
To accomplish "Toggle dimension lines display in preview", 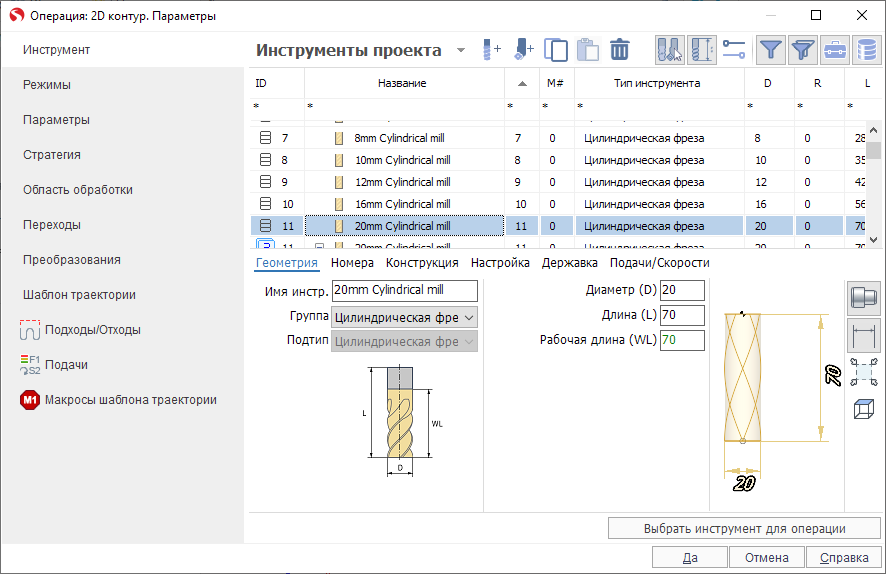I will coord(863,334).
